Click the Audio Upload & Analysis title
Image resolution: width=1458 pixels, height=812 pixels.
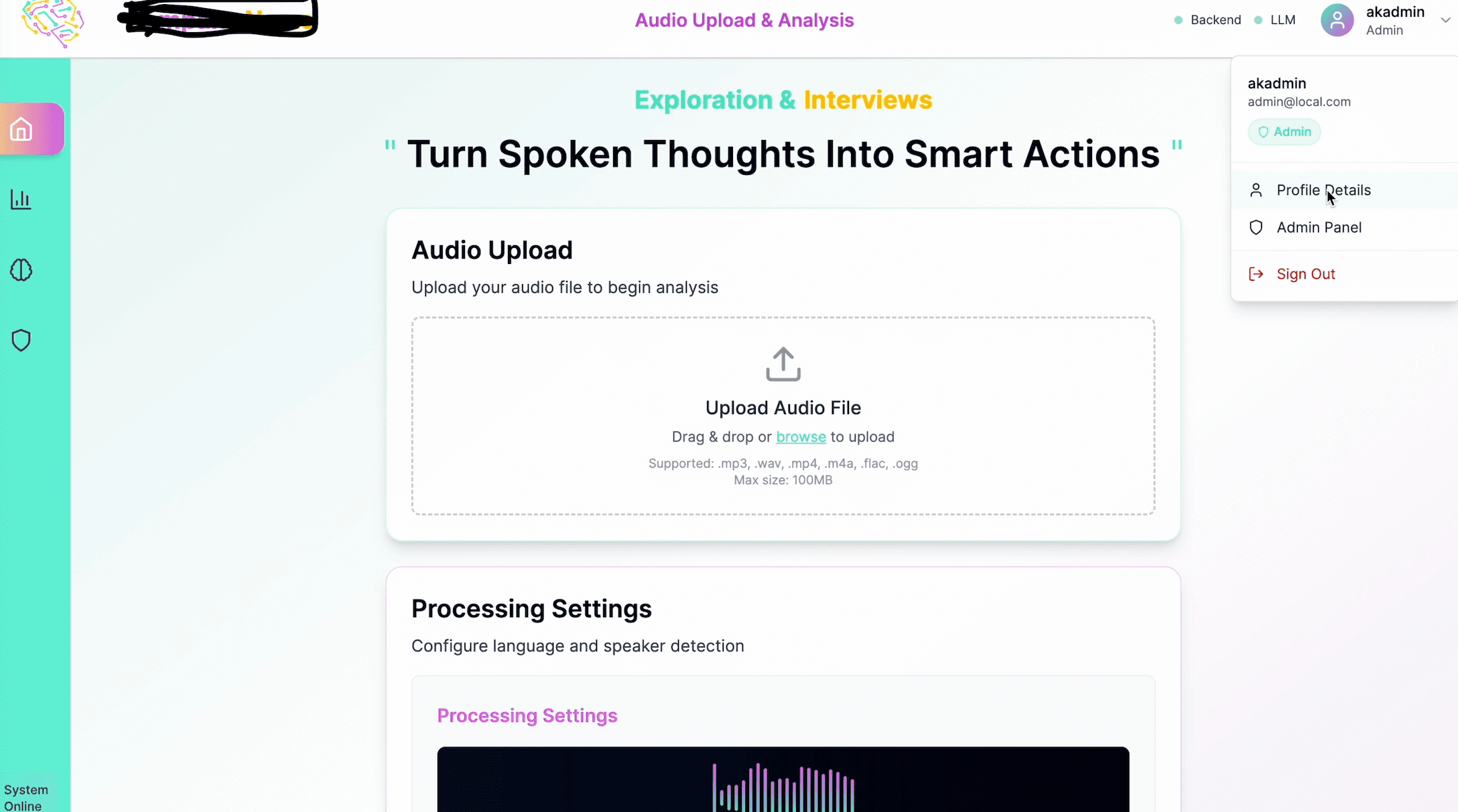(744, 20)
